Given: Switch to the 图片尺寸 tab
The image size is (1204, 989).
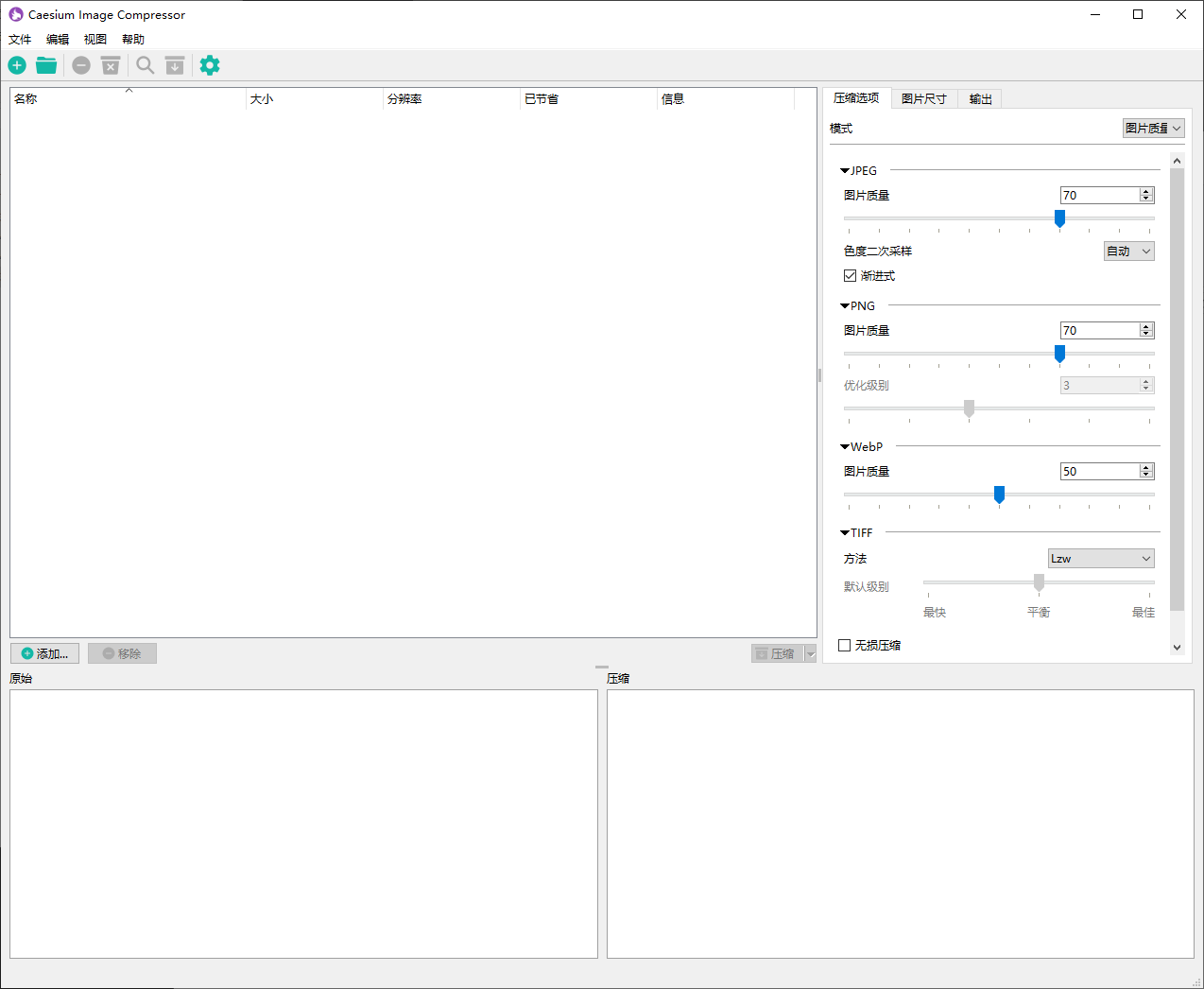Looking at the screenshot, I should (x=924, y=99).
